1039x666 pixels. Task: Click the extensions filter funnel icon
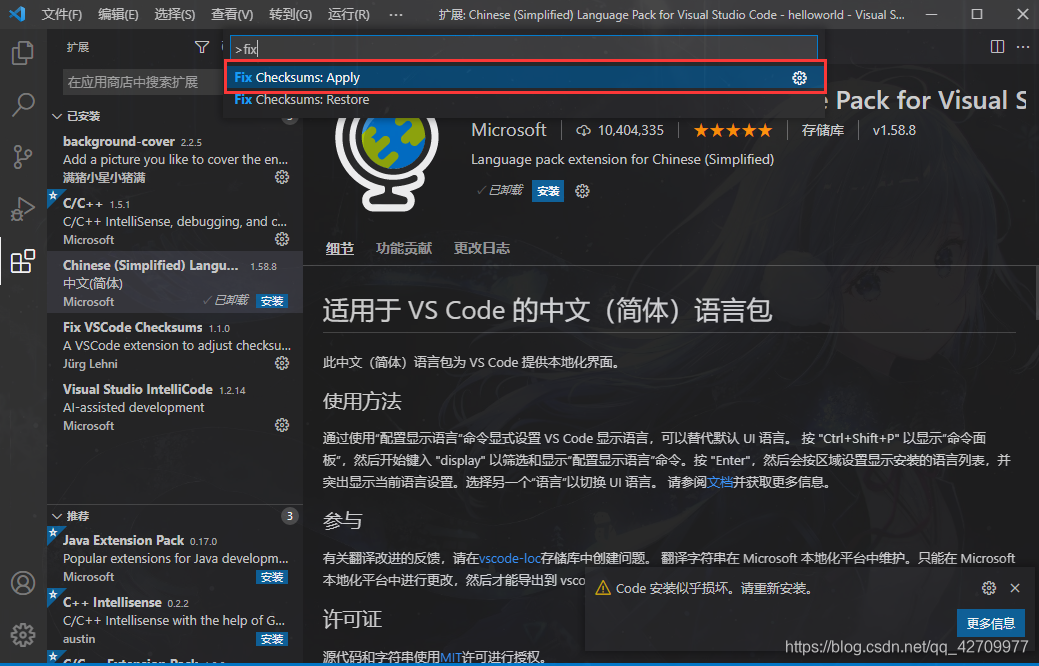[202, 47]
